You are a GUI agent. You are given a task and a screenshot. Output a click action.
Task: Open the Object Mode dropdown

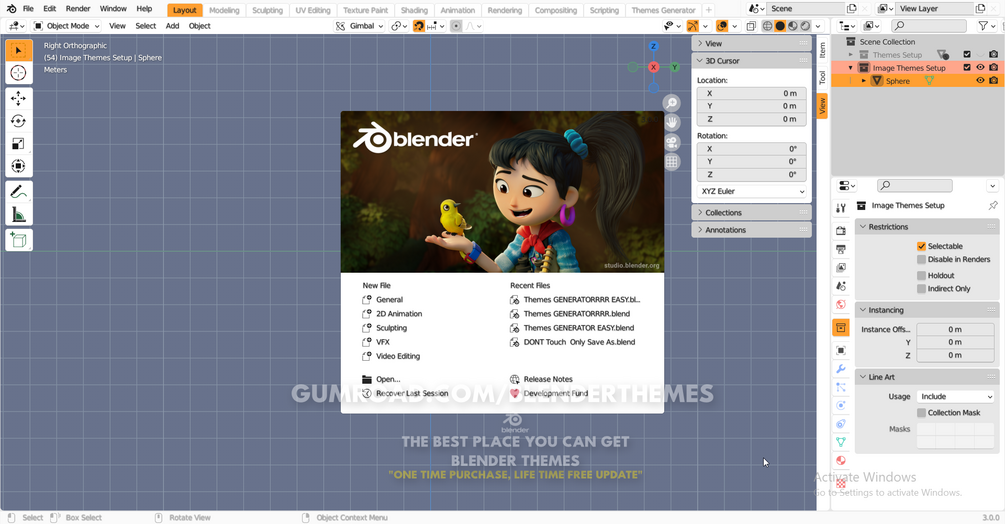(x=67, y=26)
